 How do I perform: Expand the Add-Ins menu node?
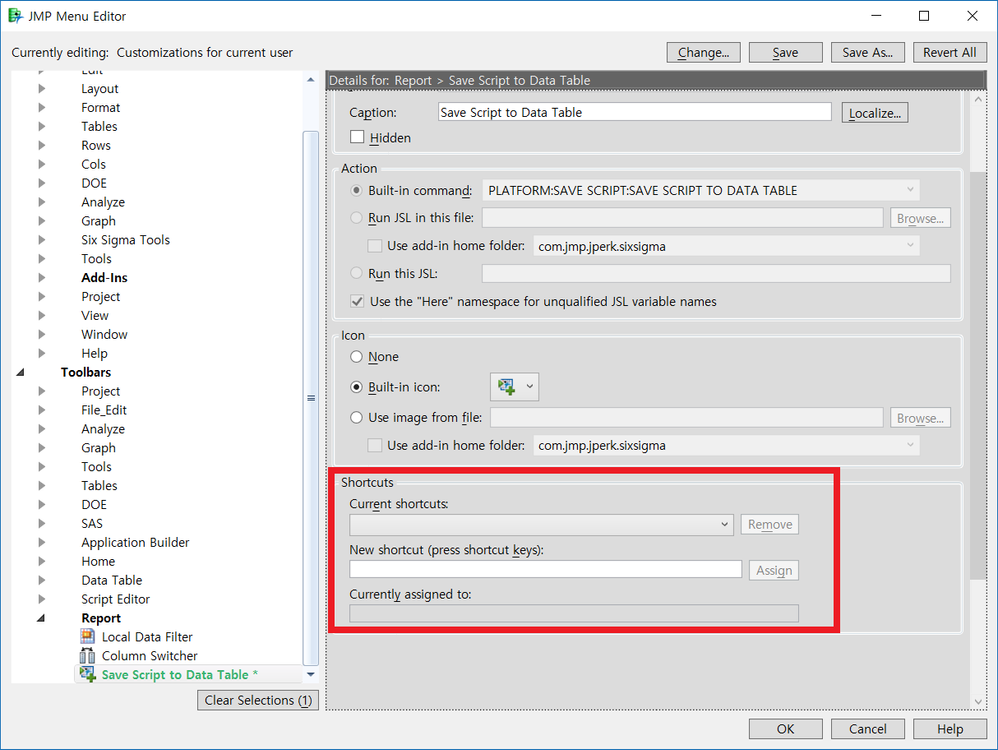pos(41,277)
